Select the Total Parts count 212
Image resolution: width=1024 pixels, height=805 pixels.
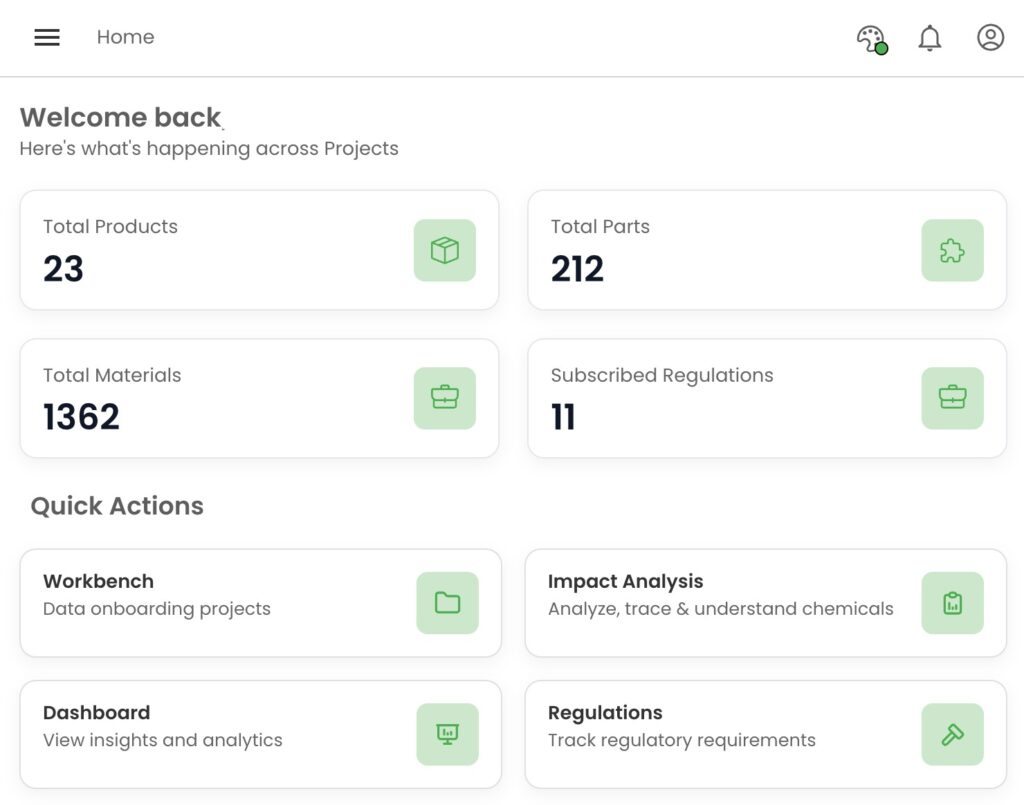tap(577, 269)
